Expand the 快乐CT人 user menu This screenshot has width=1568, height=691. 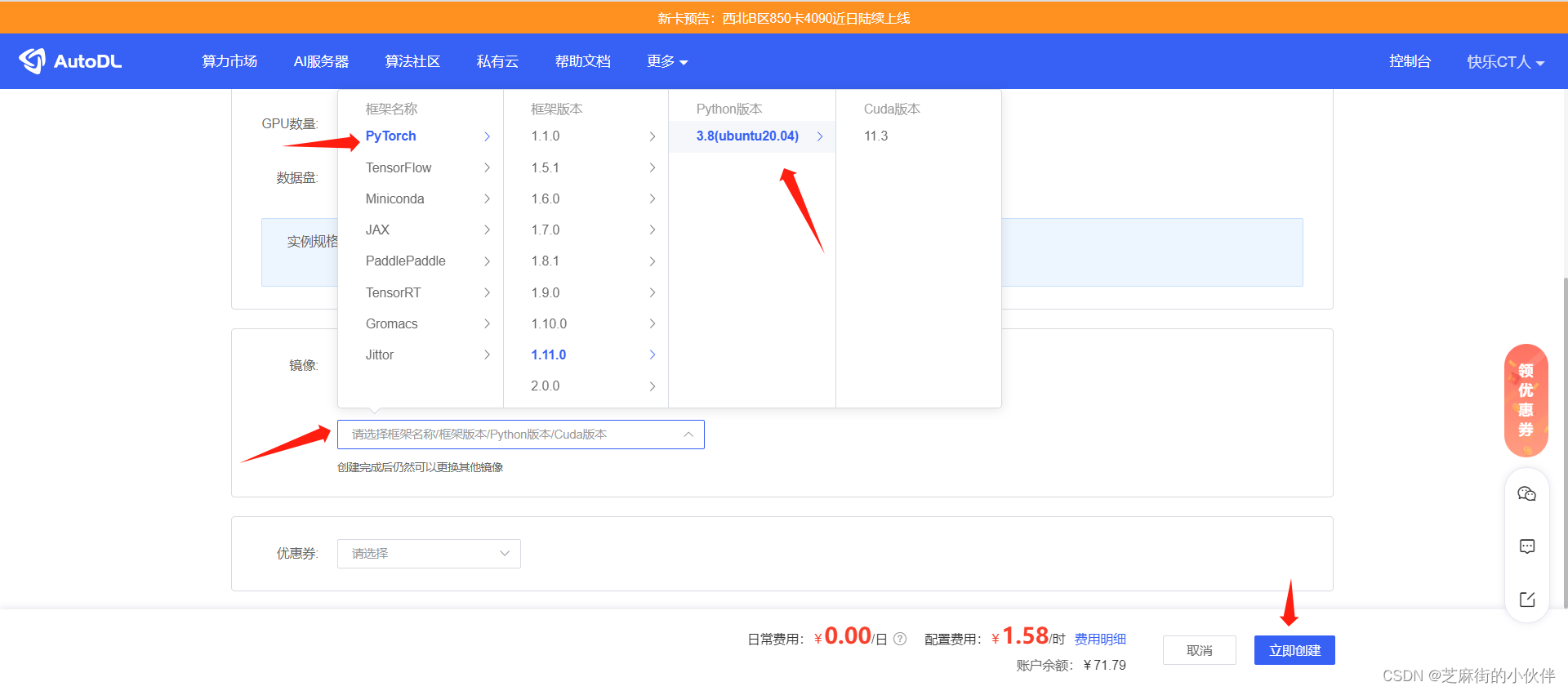1505,62
